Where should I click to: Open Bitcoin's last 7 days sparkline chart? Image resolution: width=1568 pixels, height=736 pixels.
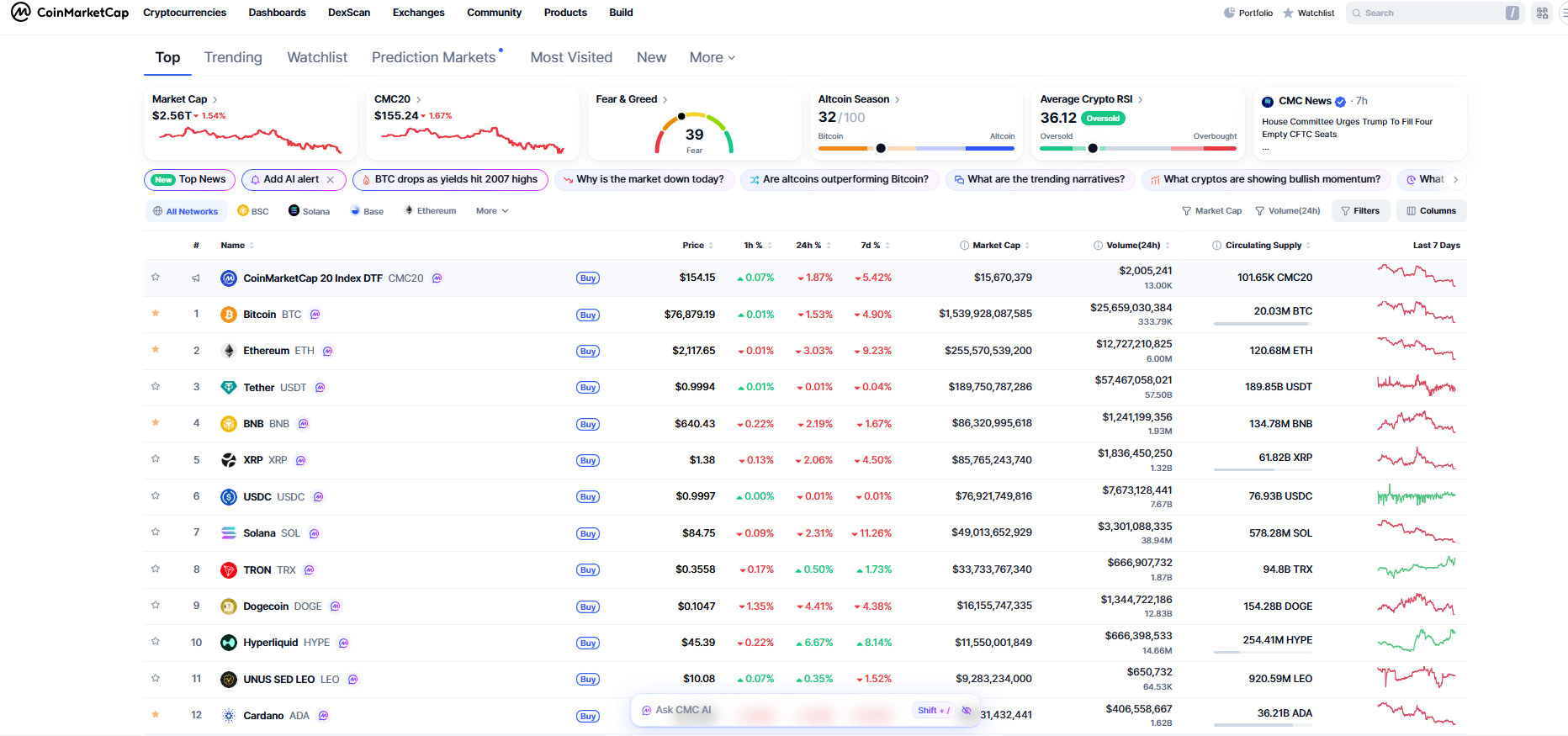[1417, 313]
